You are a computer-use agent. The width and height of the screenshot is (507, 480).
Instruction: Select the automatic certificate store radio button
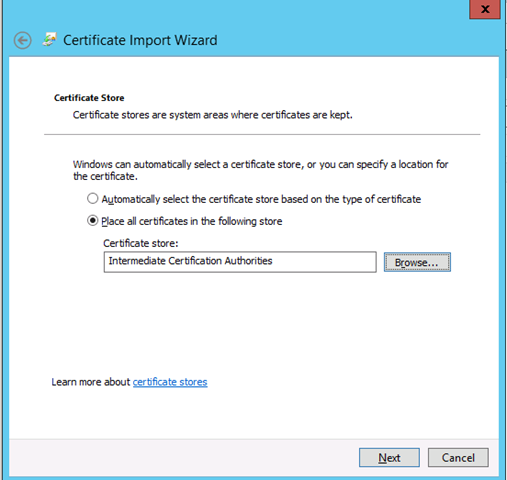click(92, 199)
